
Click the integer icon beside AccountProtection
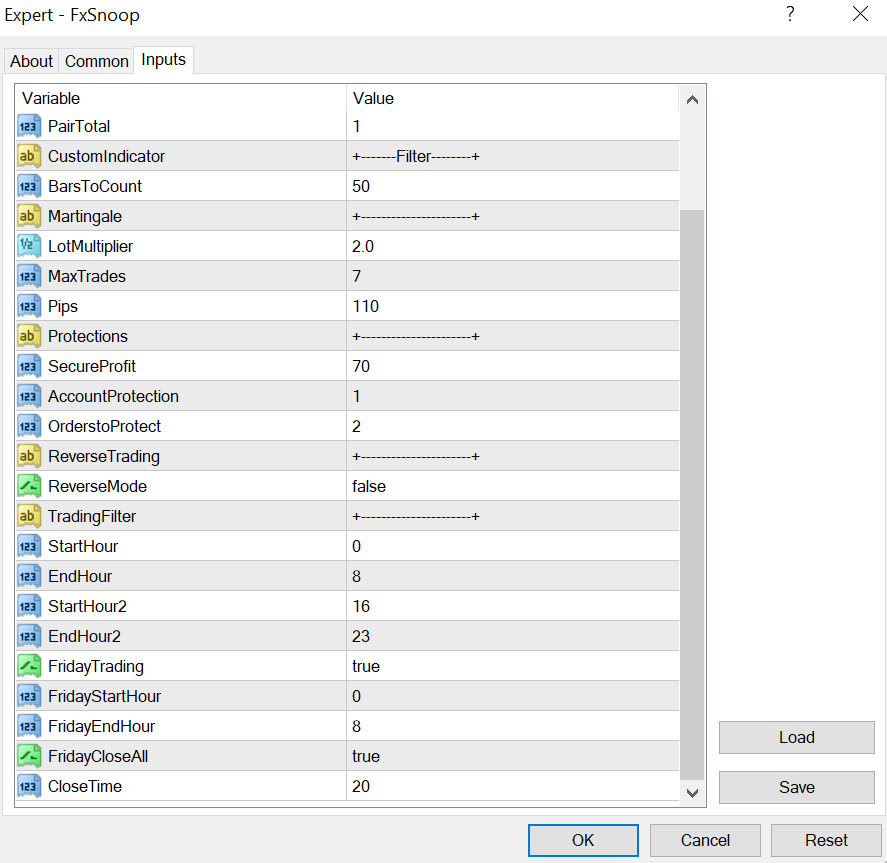[29, 396]
